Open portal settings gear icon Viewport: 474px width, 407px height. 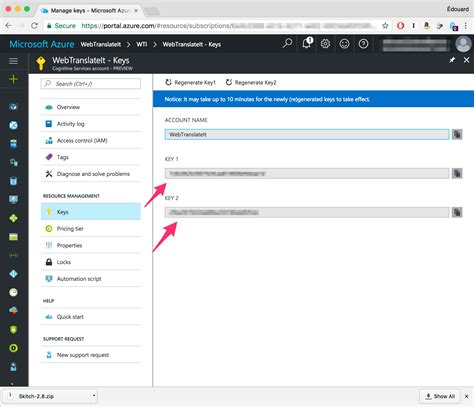[x=325, y=44]
